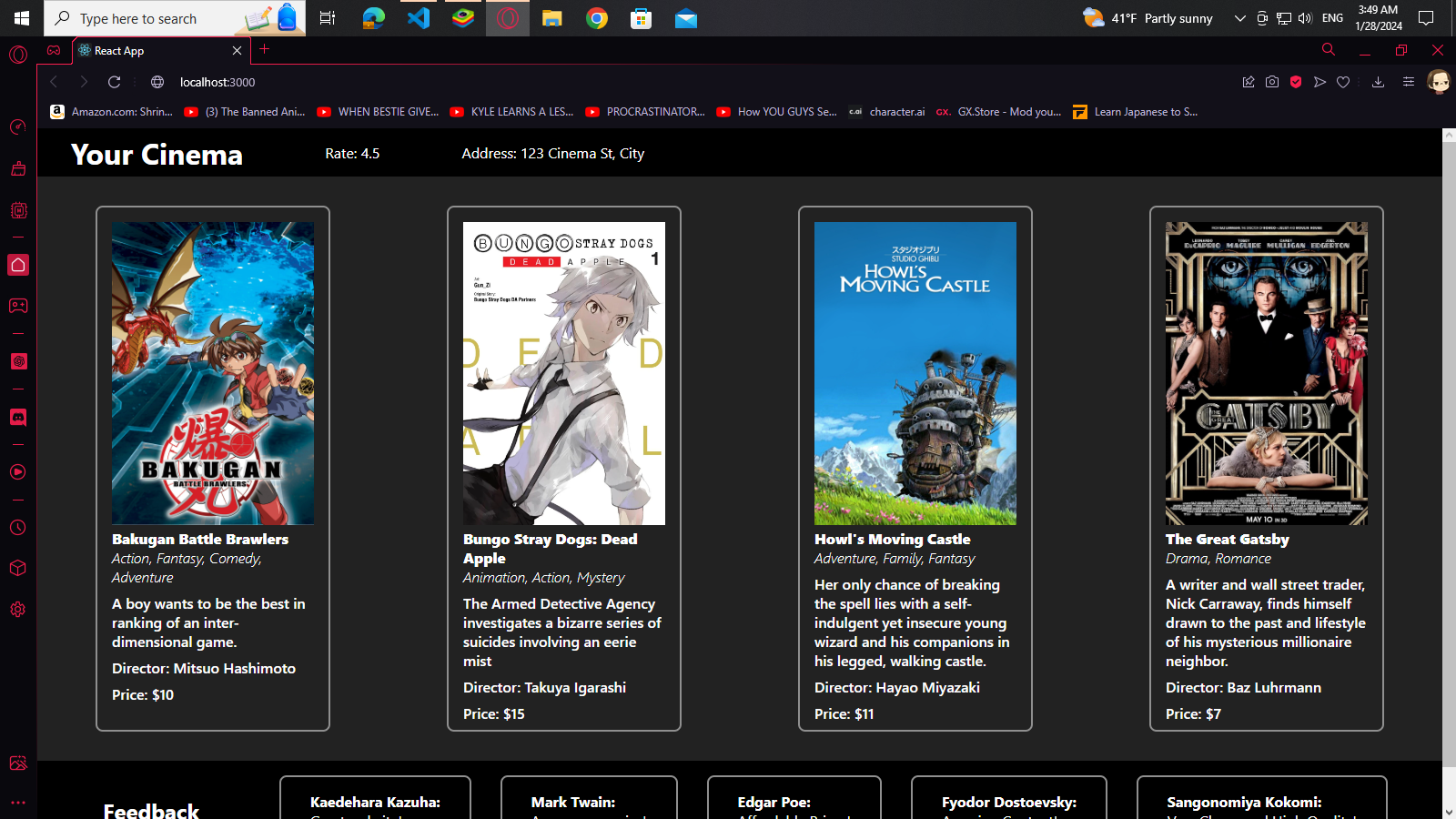Open Discord in the Opera sidebar

click(x=18, y=417)
